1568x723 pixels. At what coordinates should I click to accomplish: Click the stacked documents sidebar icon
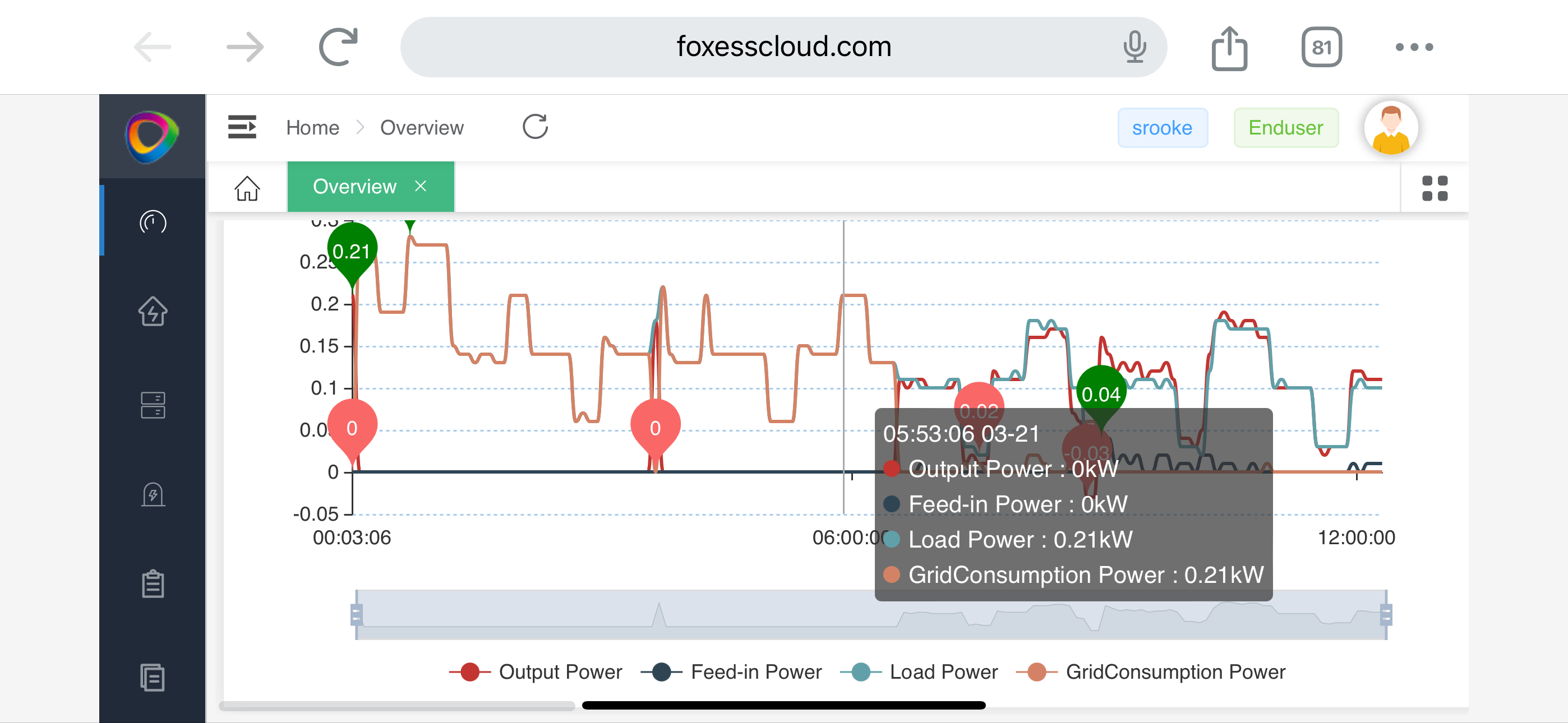pyautogui.click(x=152, y=676)
